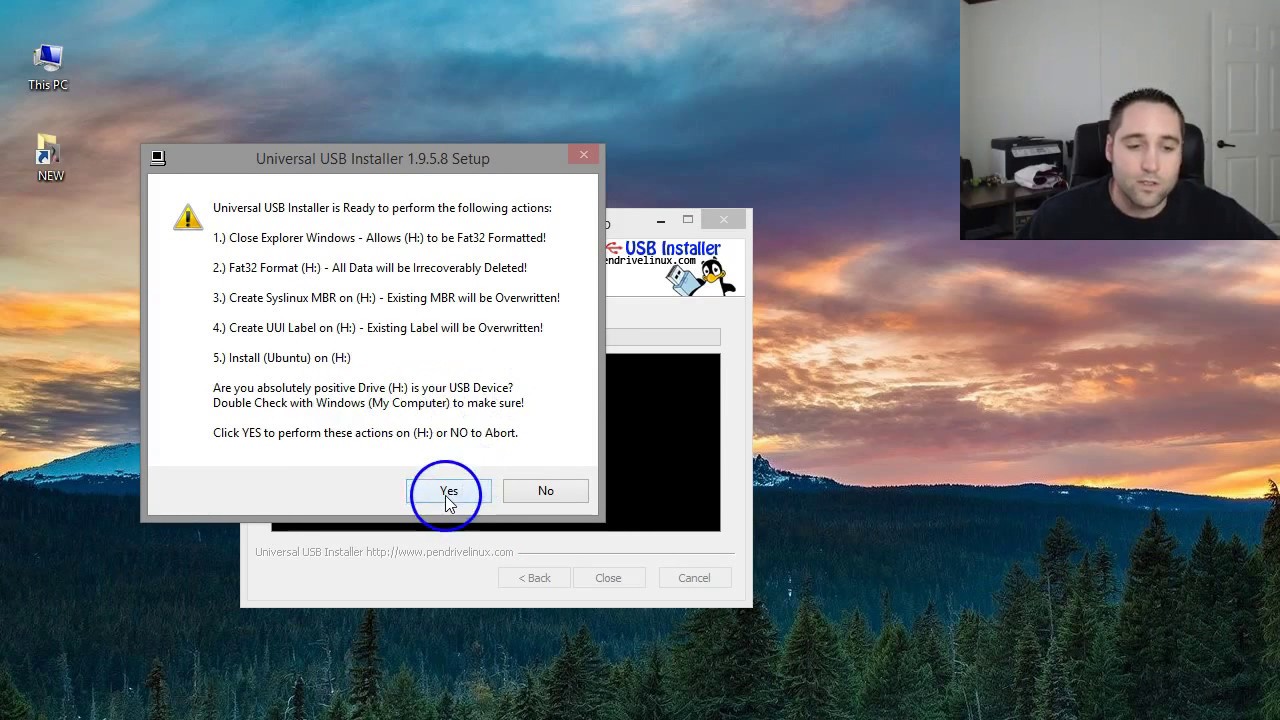1280x720 pixels.
Task: Click the USB Installer penguin logo banner
Action: [676, 267]
